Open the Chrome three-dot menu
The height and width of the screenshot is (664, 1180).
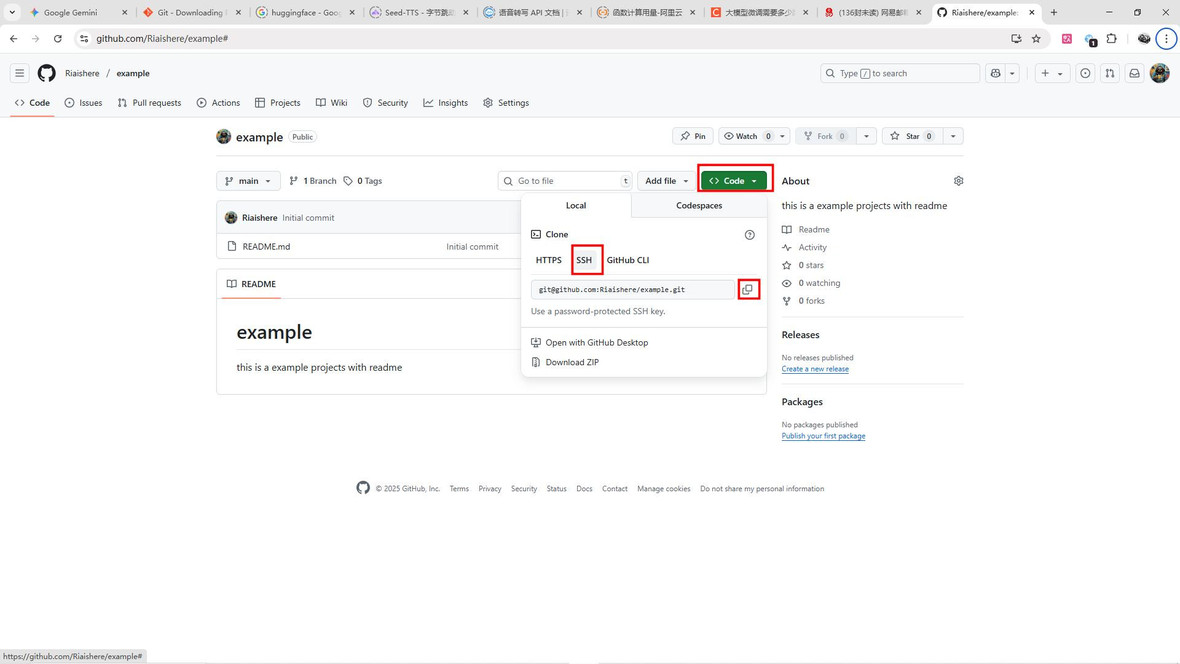point(1166,38)
